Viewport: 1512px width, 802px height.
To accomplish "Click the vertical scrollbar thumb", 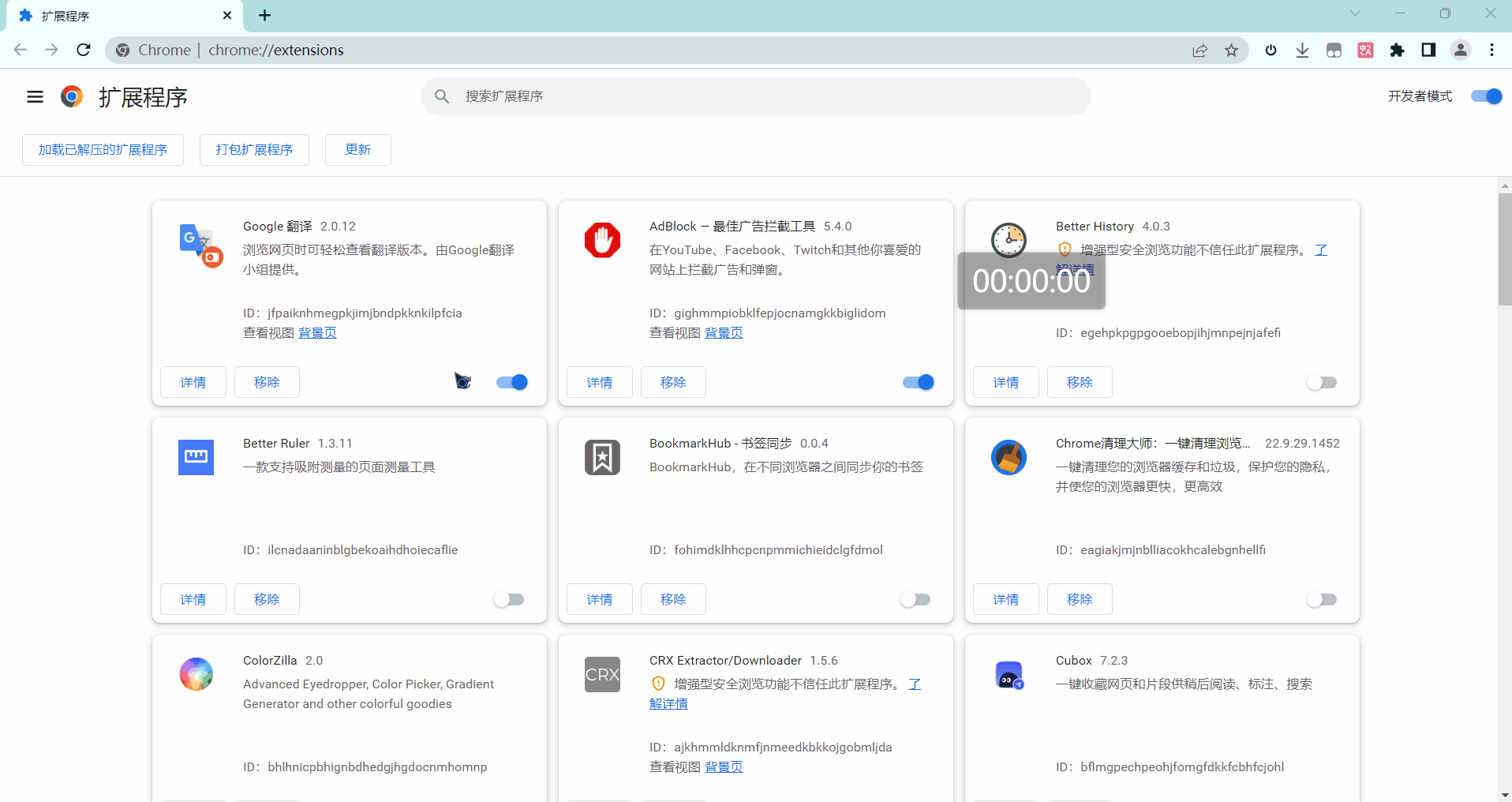I will coord(1505,249).
